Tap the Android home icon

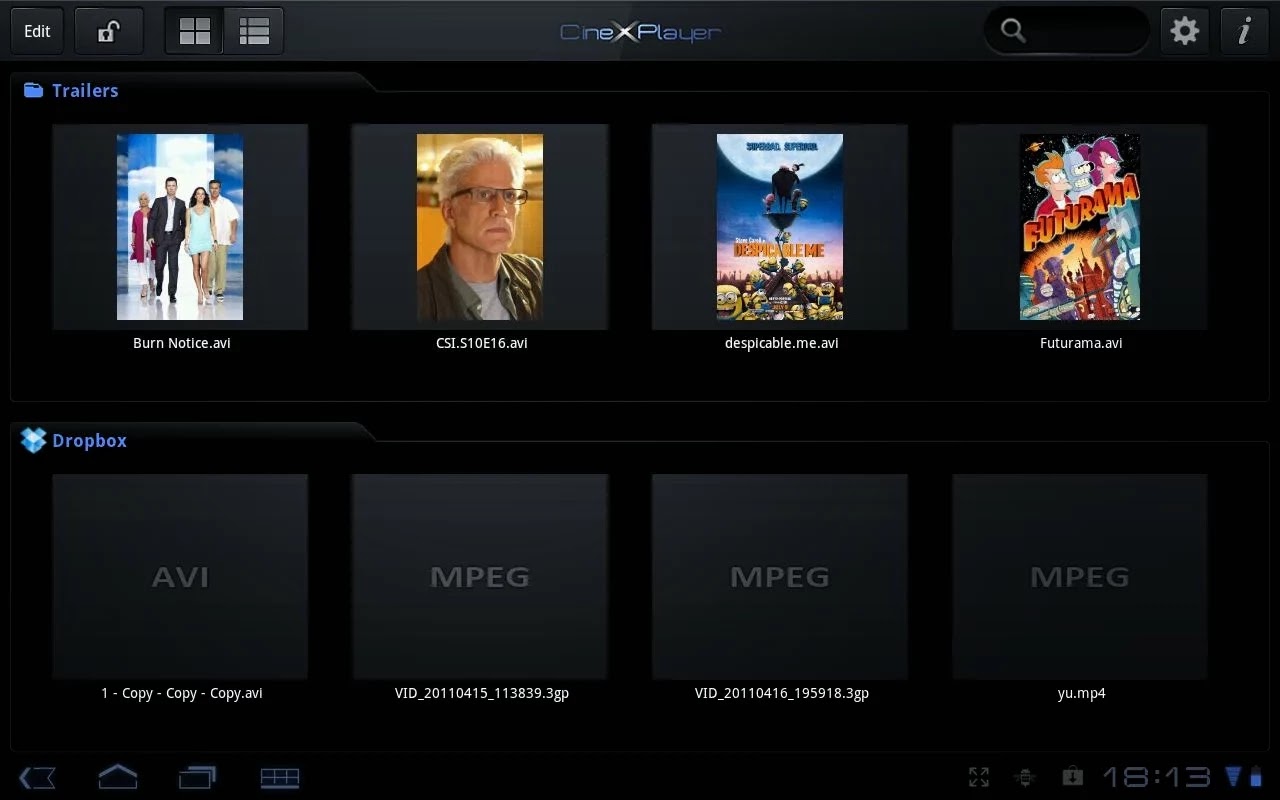117,776
